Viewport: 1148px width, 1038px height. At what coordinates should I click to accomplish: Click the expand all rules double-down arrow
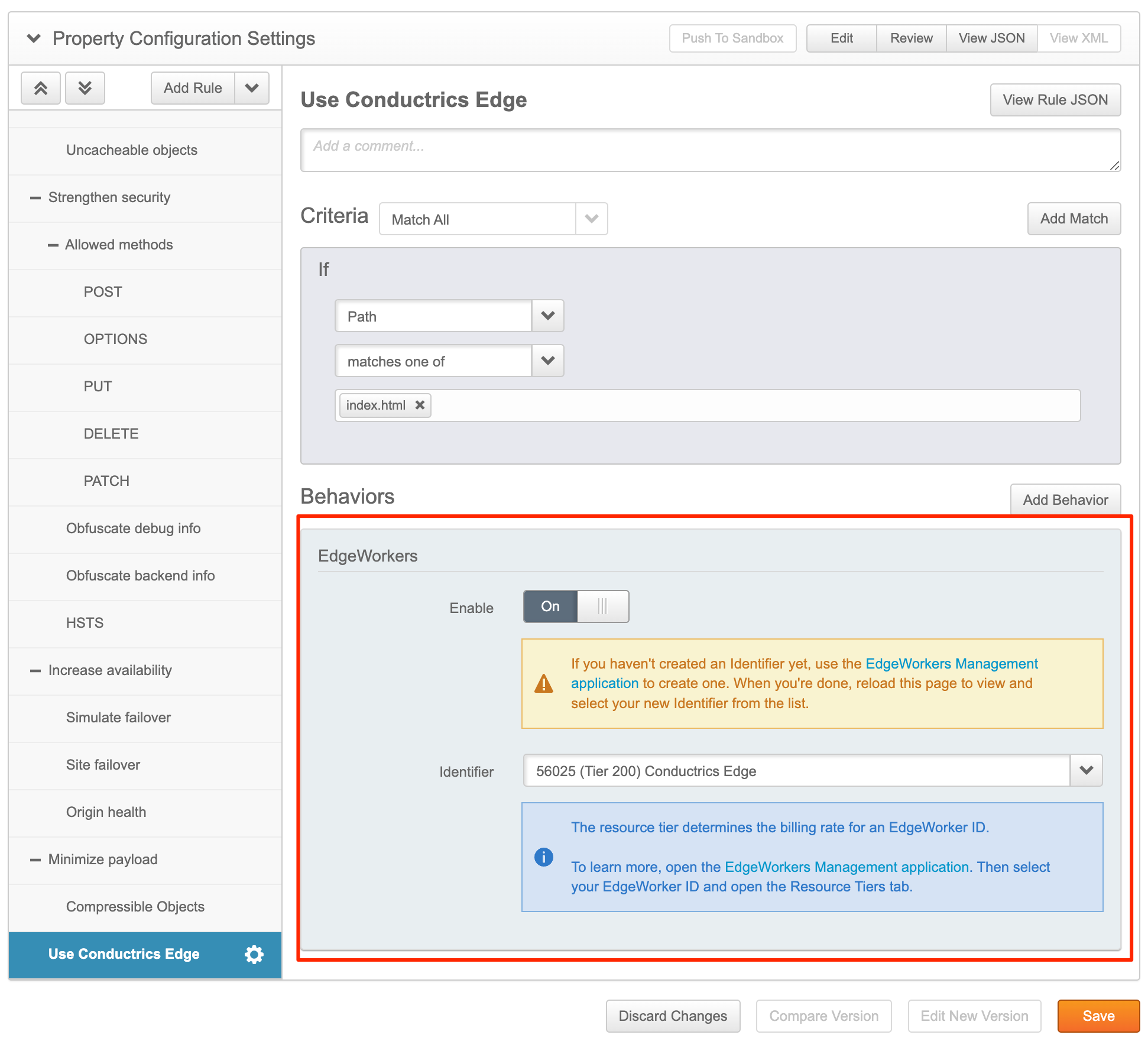pyautogui.click(x=85, y=88)
